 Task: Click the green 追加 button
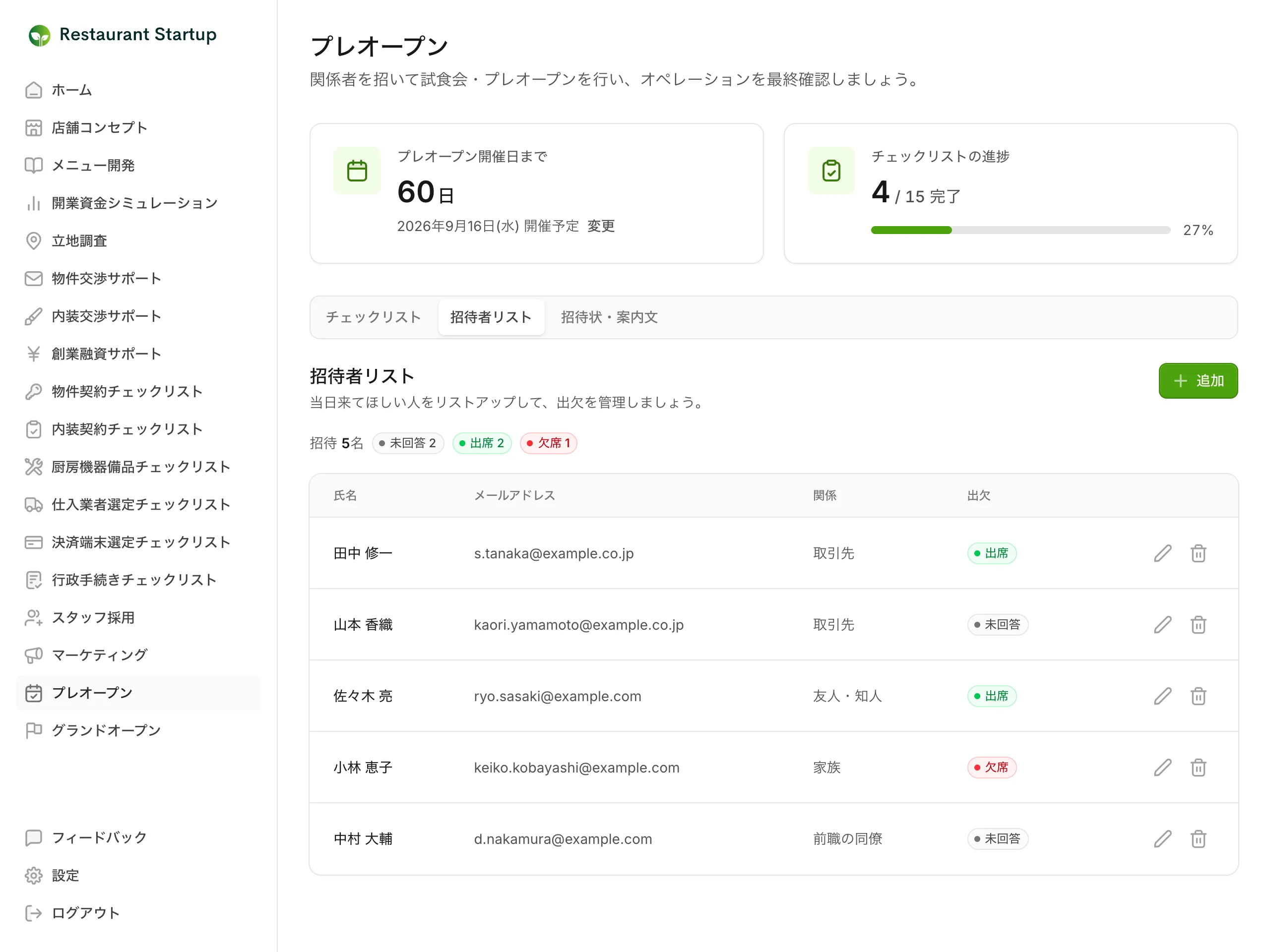click(1198, 380)
